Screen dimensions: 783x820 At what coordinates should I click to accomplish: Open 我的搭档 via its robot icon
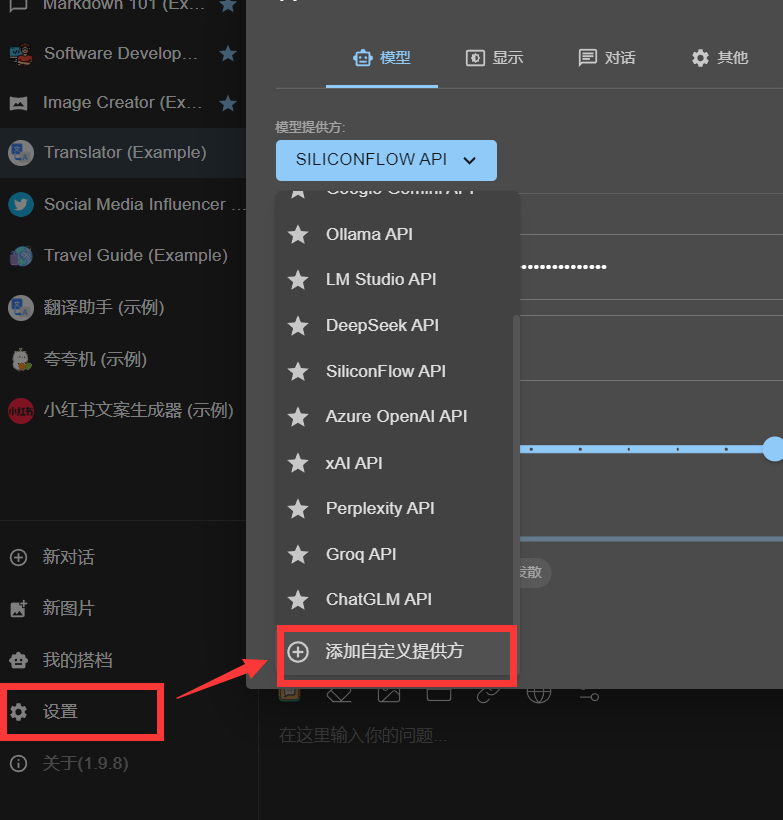(x=18, y=660)
